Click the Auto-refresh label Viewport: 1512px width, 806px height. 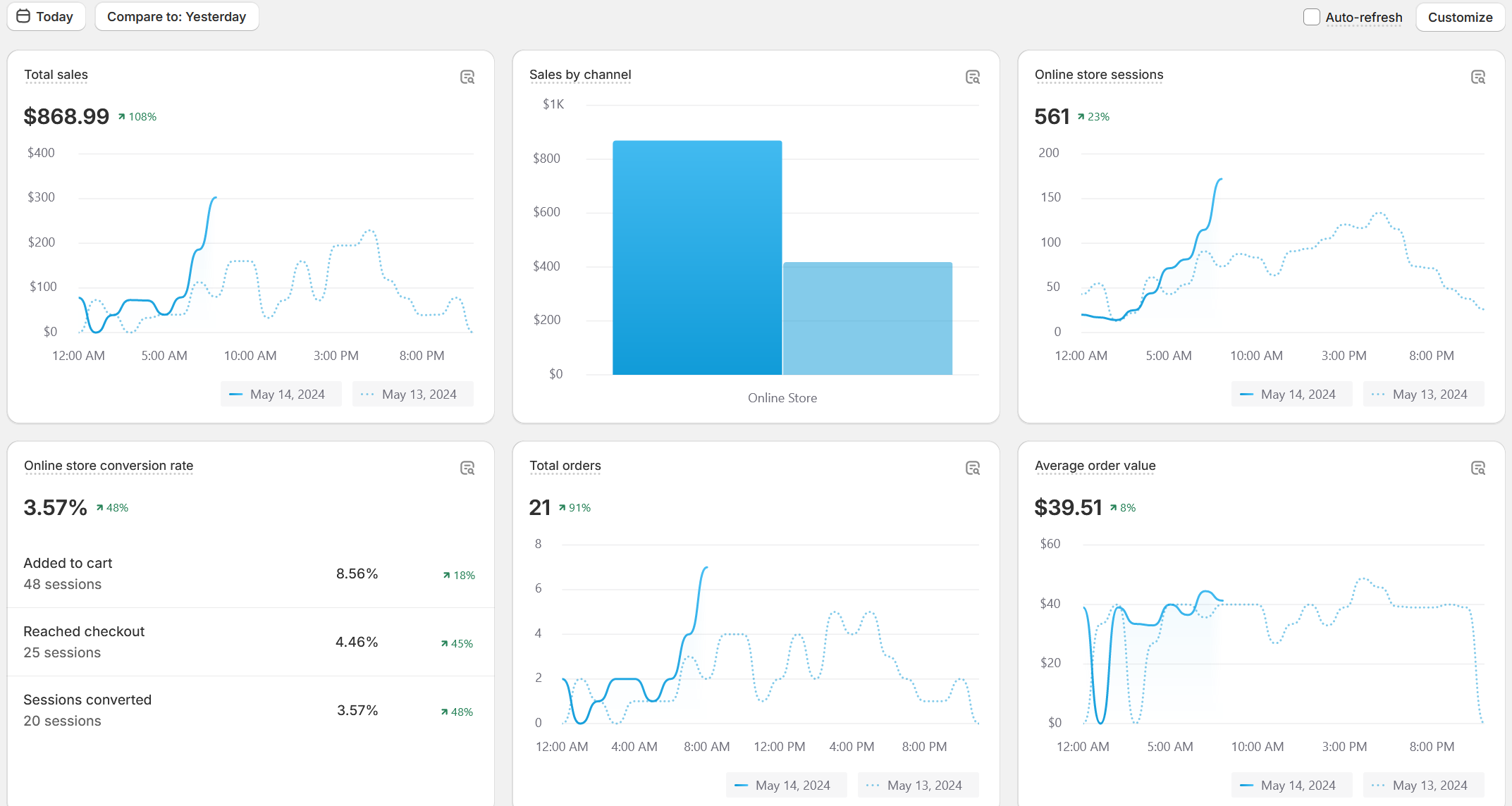1364,17
